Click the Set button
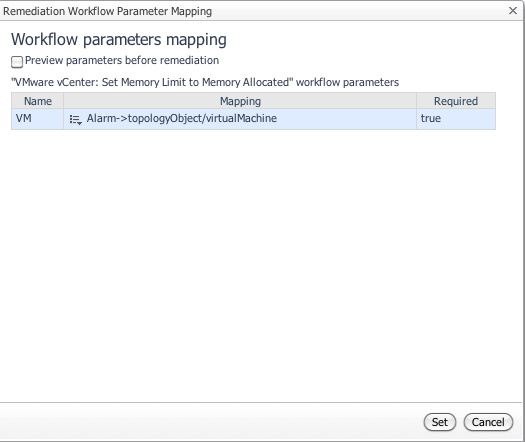 440,422
